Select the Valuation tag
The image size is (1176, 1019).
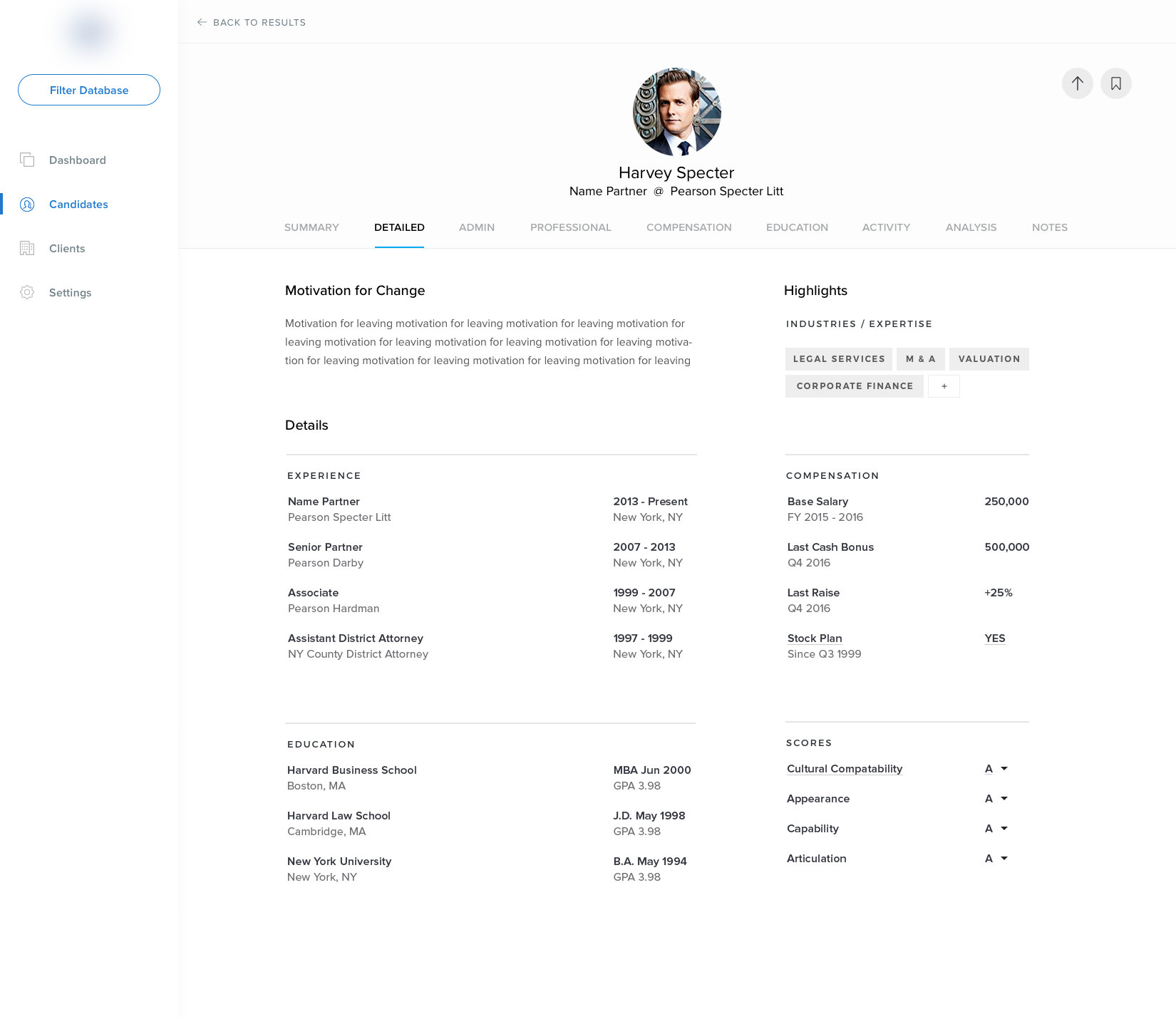click(x=989, y=359)
